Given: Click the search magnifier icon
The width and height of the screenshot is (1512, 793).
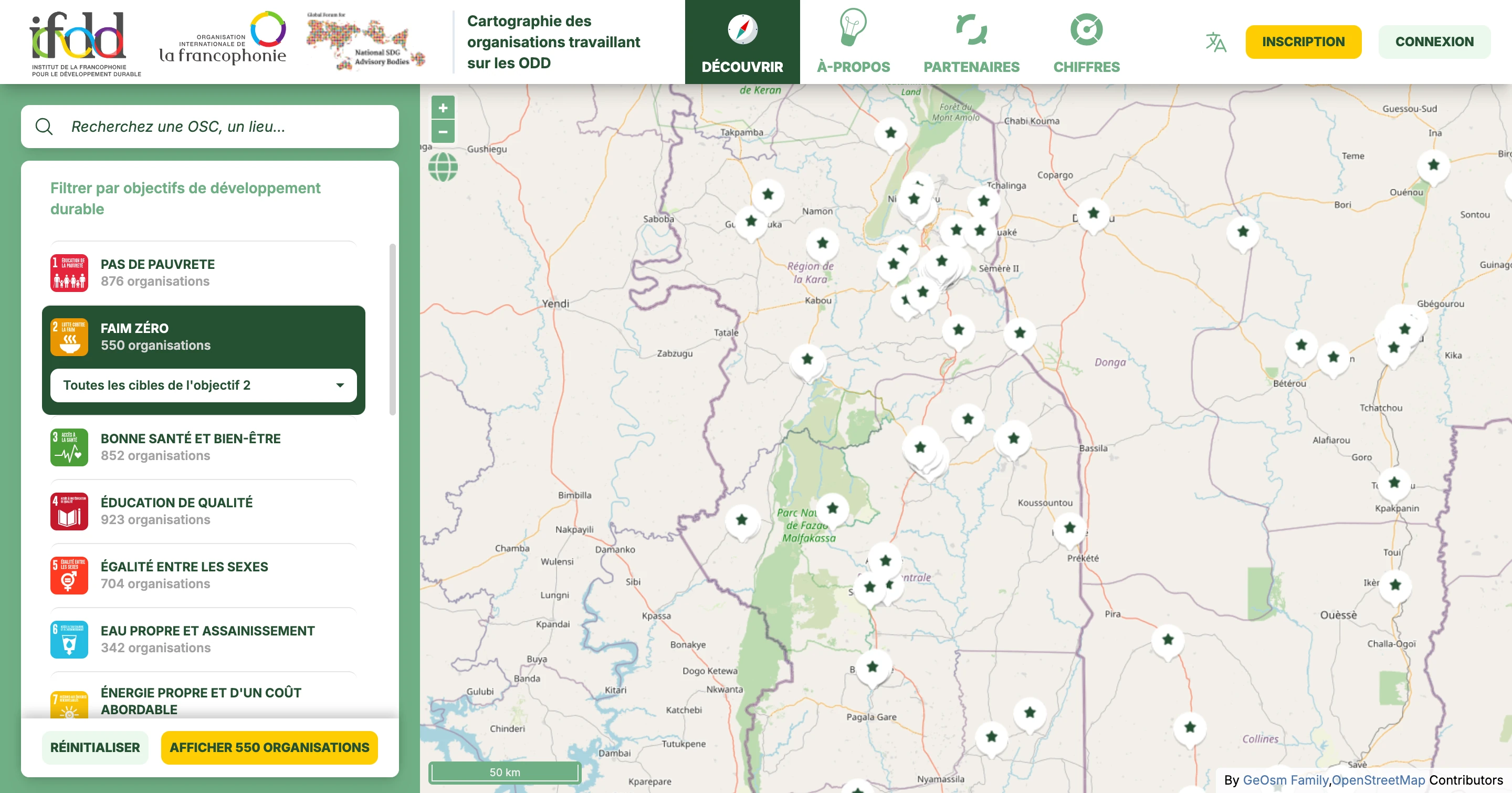Looking at the screenshot, I should pos(44,126).
